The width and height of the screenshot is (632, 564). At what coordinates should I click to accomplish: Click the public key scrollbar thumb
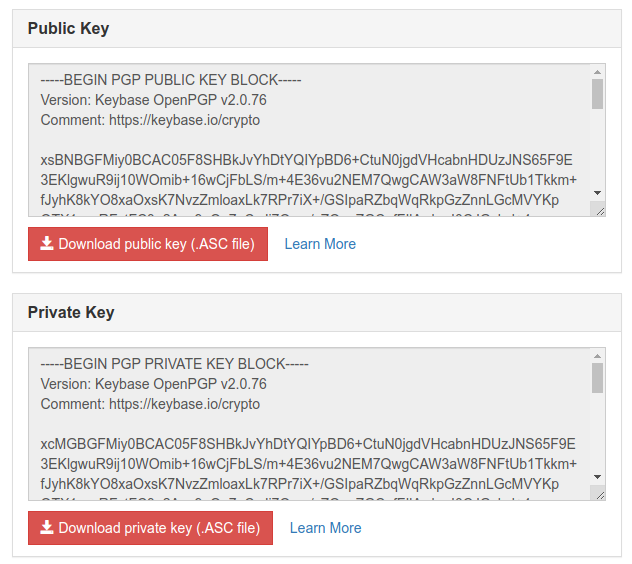pos(597,94)
